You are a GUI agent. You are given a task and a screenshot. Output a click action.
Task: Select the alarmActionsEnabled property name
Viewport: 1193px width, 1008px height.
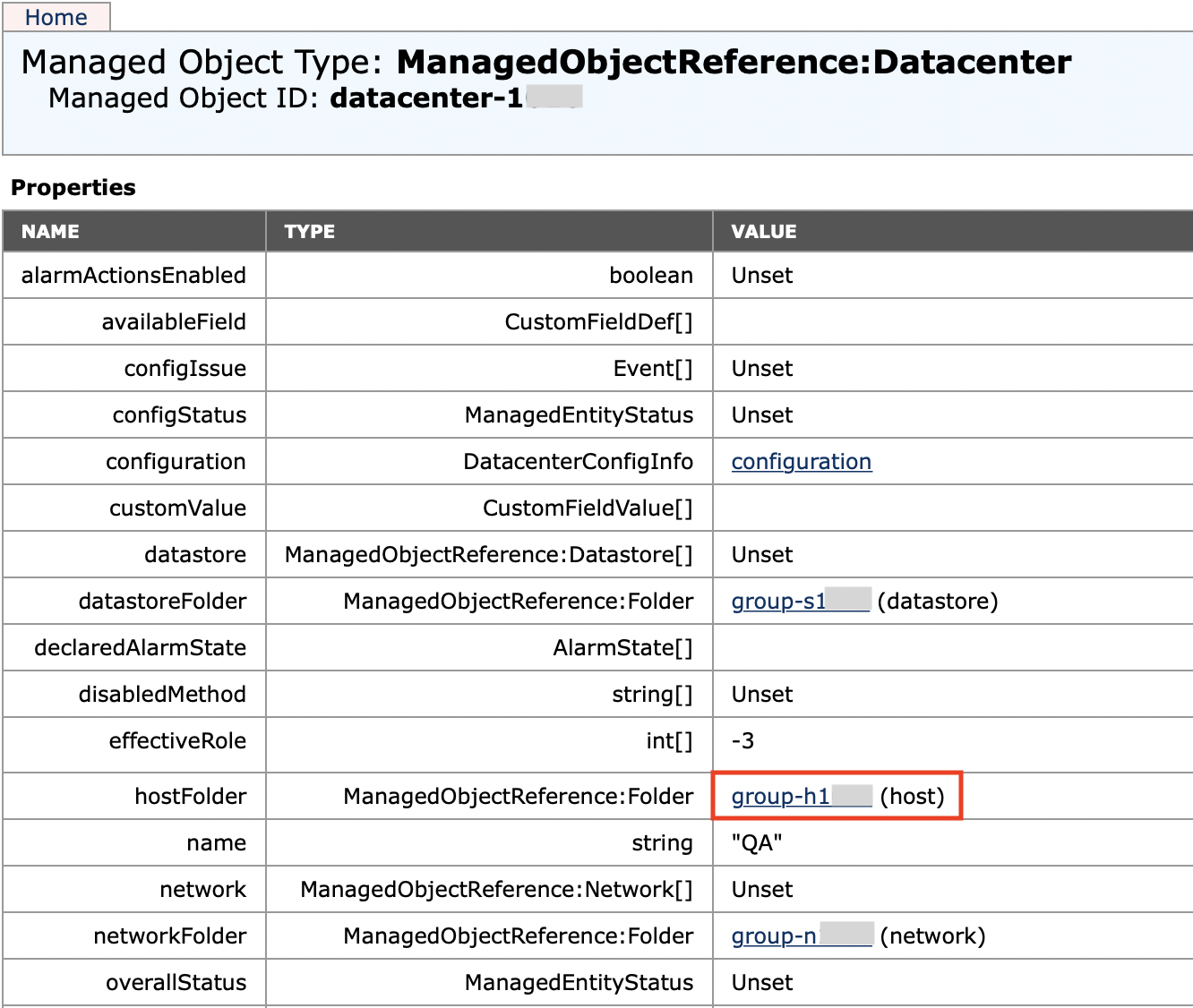click(133, 276)
